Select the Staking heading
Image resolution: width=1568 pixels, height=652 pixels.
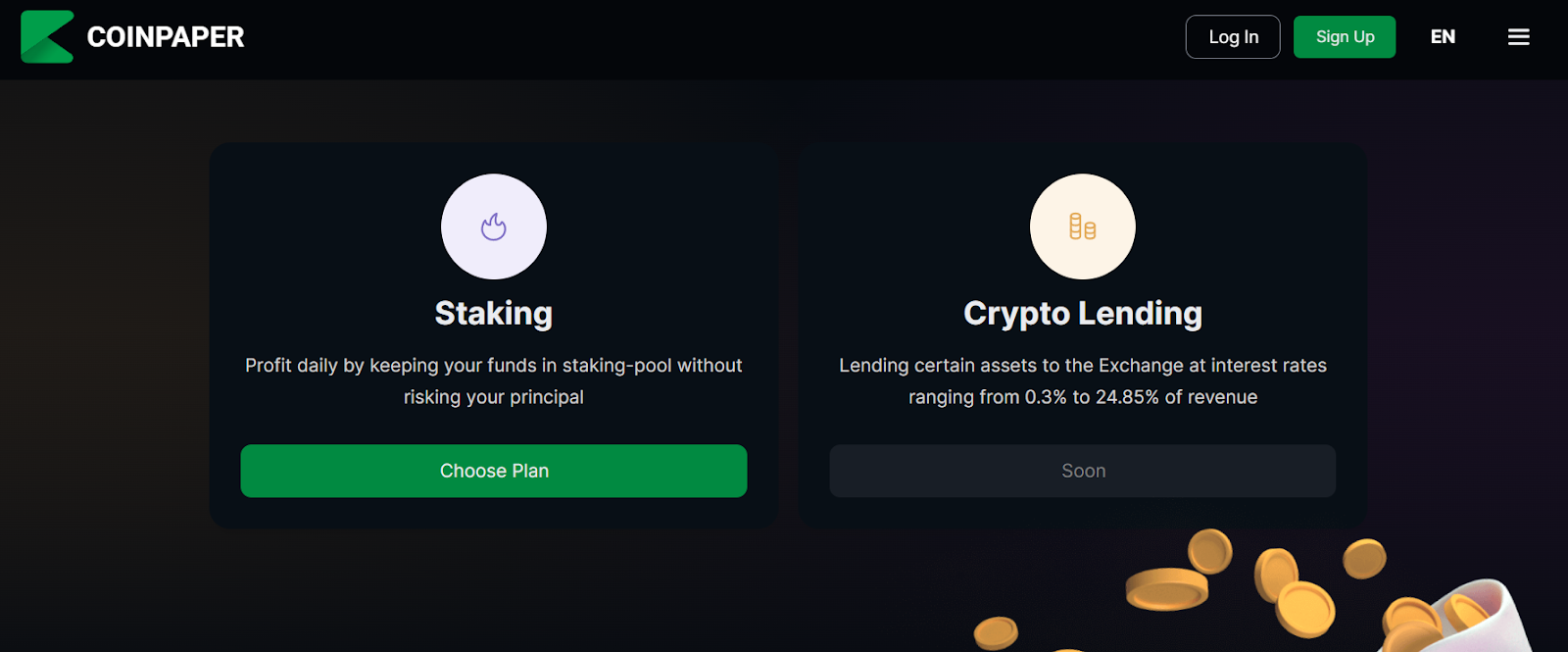494,314
